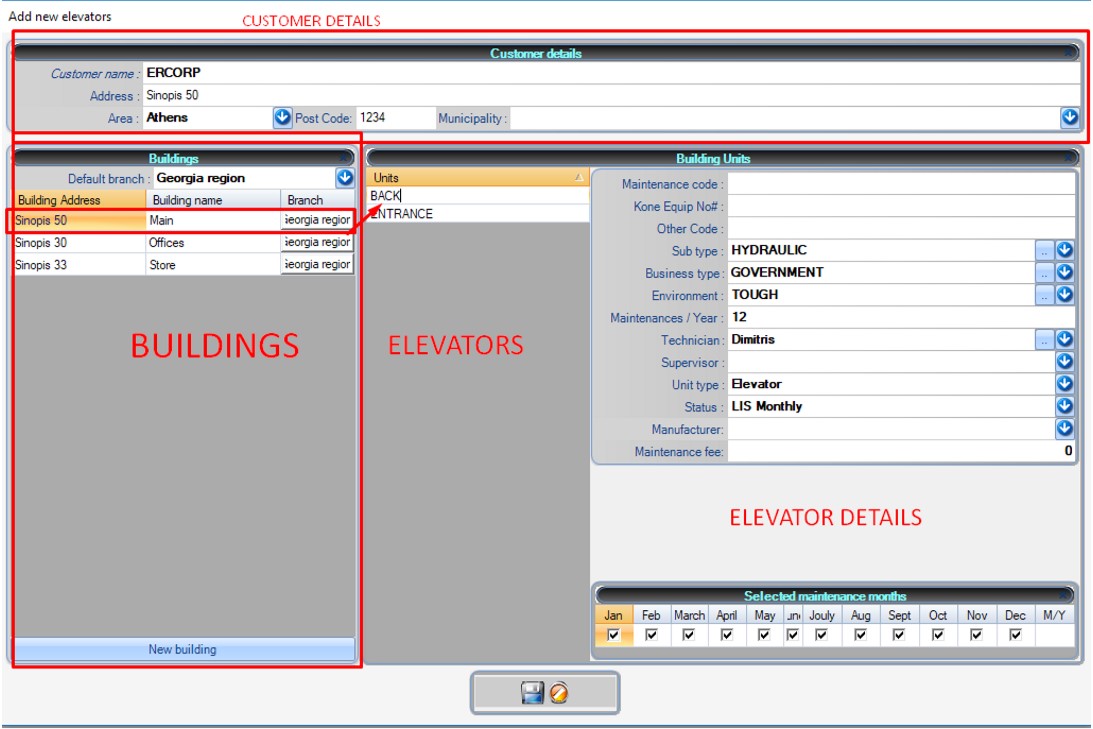The height and width of the screenshot is (729, 1093).
Task: Click the orange cancel icon
Action: coord(559,693)
